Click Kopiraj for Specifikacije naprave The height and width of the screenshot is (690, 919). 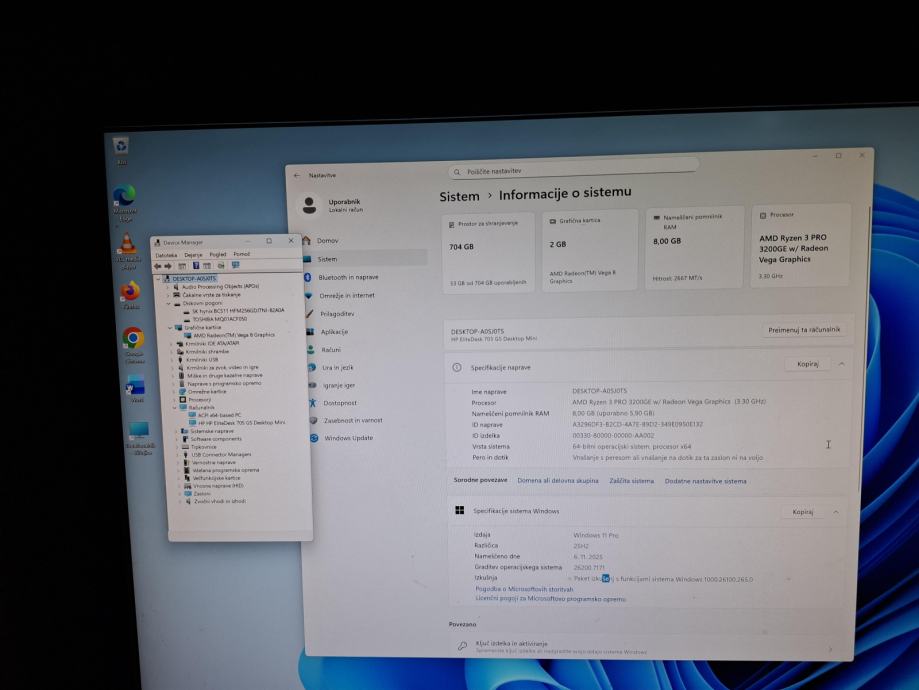[808, 364]
